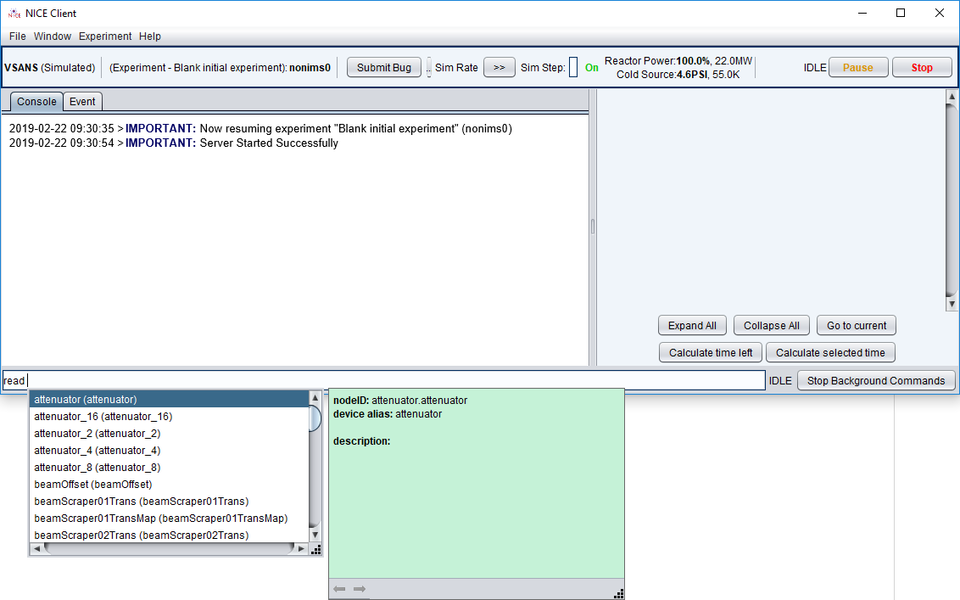Screen dimensions: 960x600
Task: Switch to the Event tab
Action: pos(82,101)
